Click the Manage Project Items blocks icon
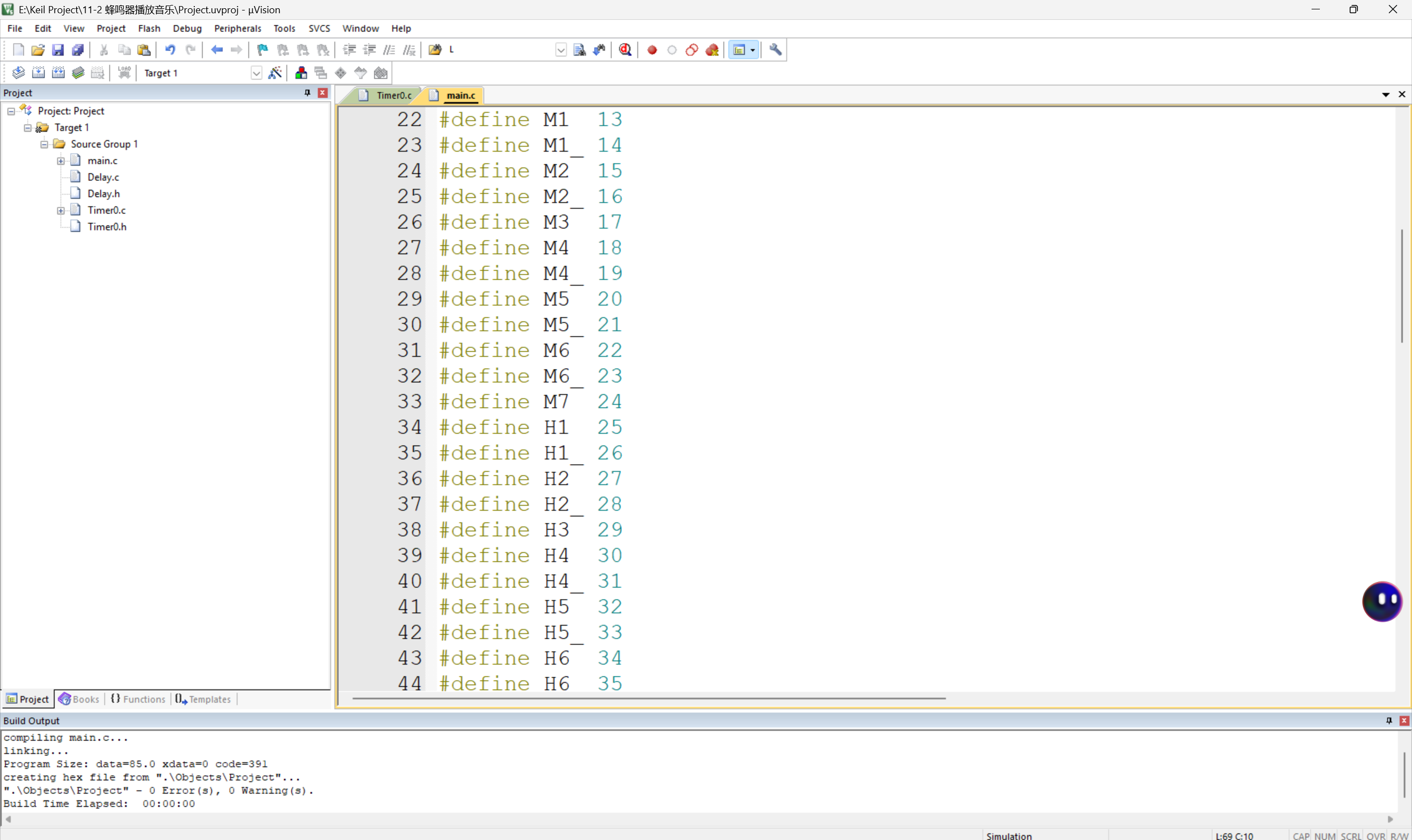This screenshot has width=1412, height=840. click(x=301, y=72)
